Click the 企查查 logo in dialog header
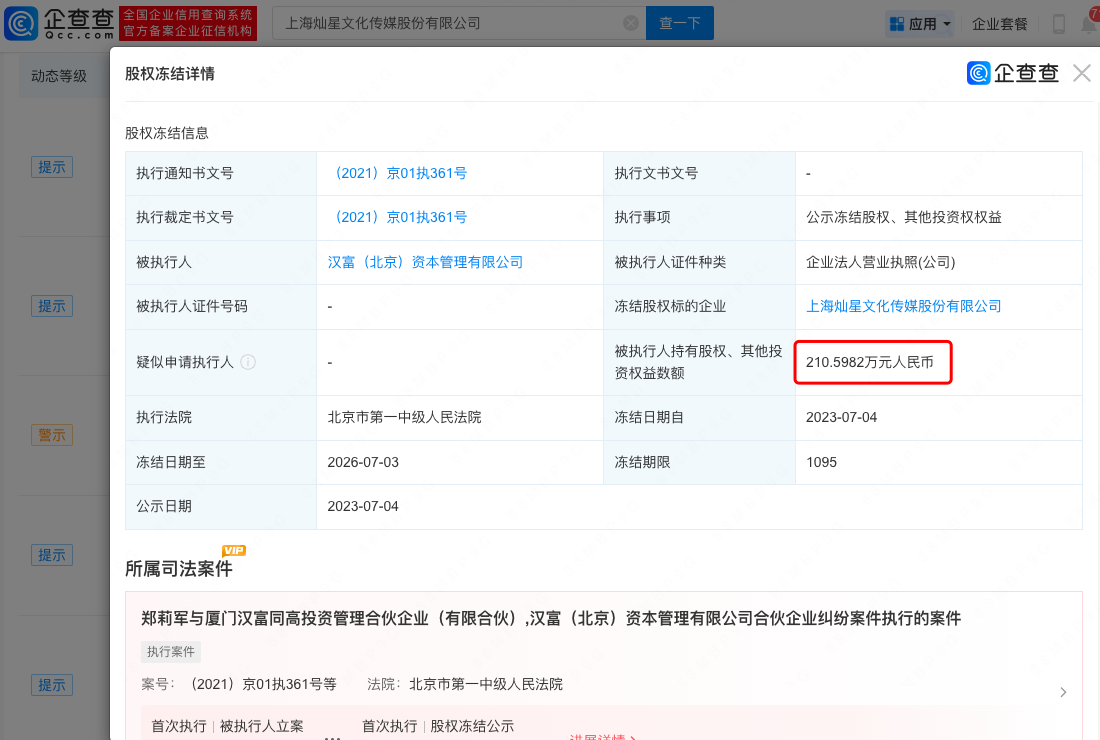Image resolution: width=1100 pixels, height=740 pixels. 1012,73
